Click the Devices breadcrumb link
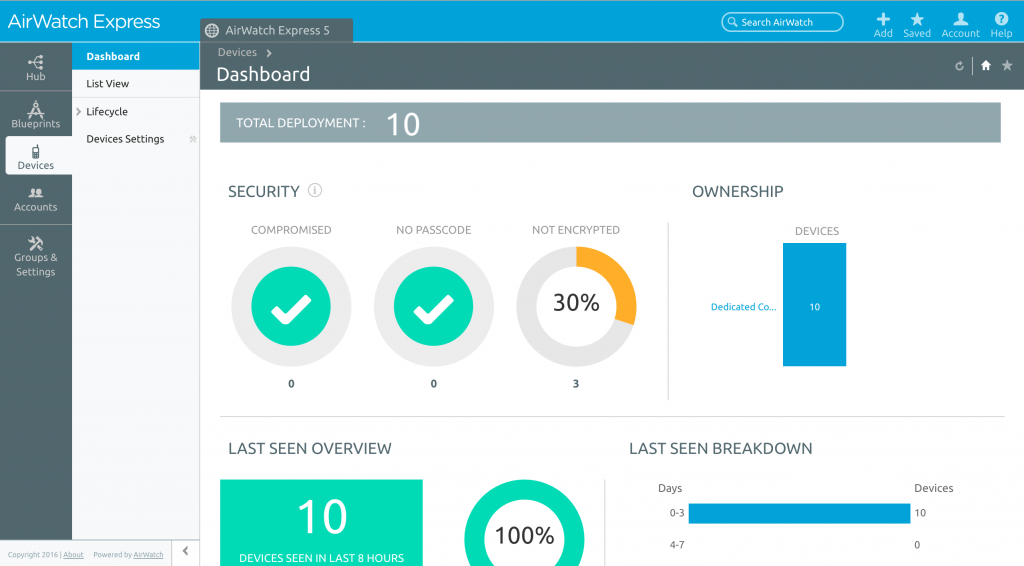Screen dimensions: 1024x566 pos(237,52)
